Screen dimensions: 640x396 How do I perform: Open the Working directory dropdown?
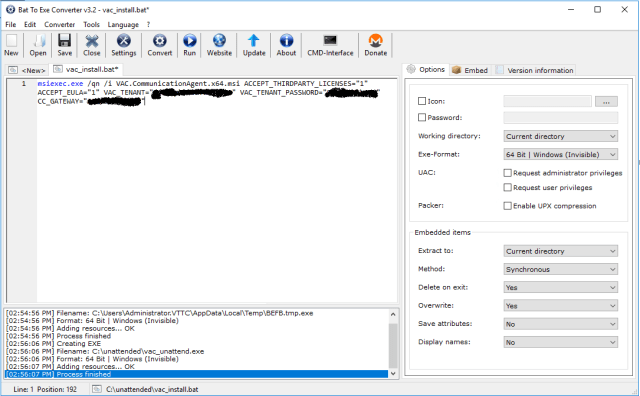point(560,136)
